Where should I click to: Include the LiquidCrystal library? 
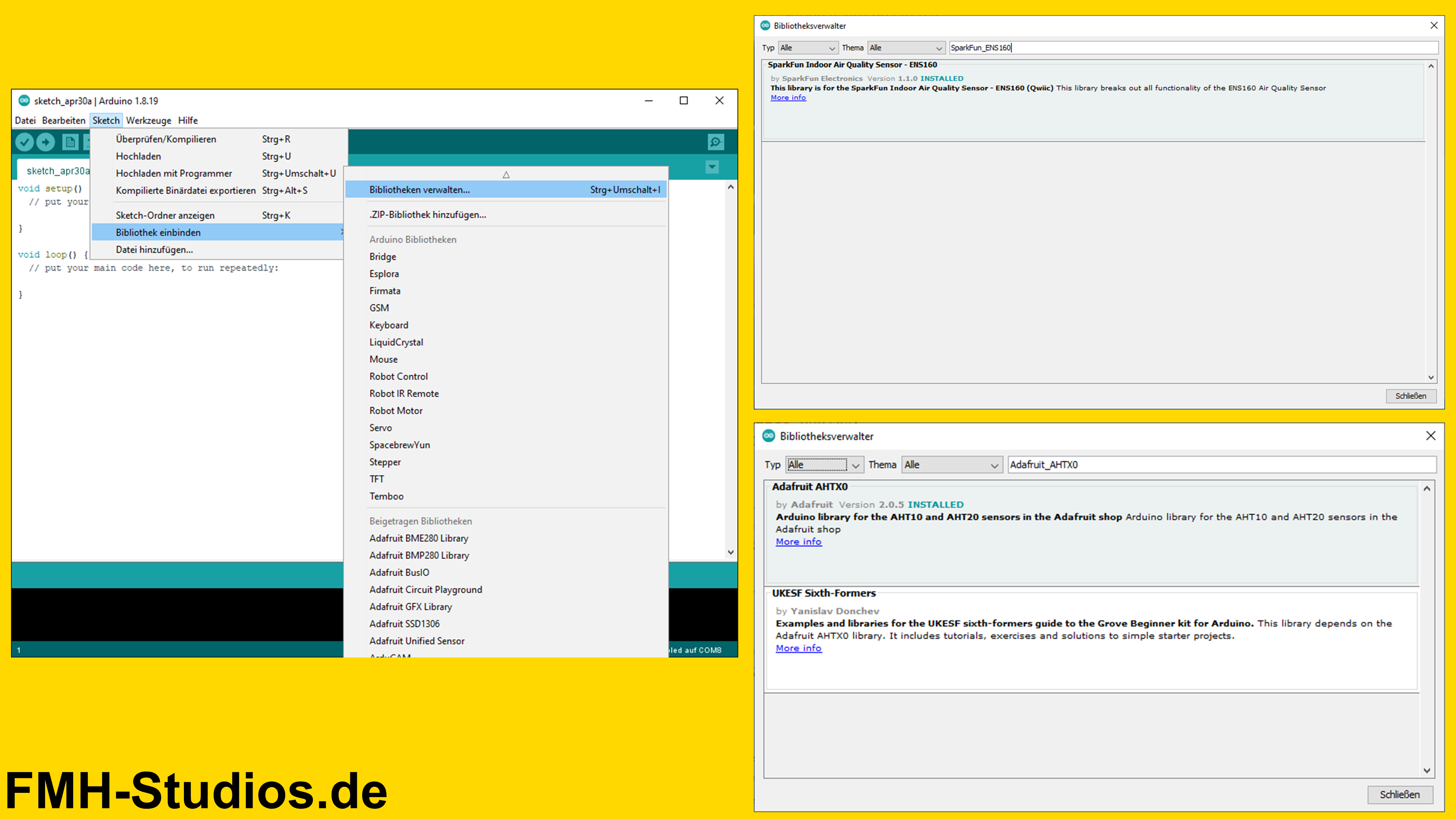click(506, 342)
